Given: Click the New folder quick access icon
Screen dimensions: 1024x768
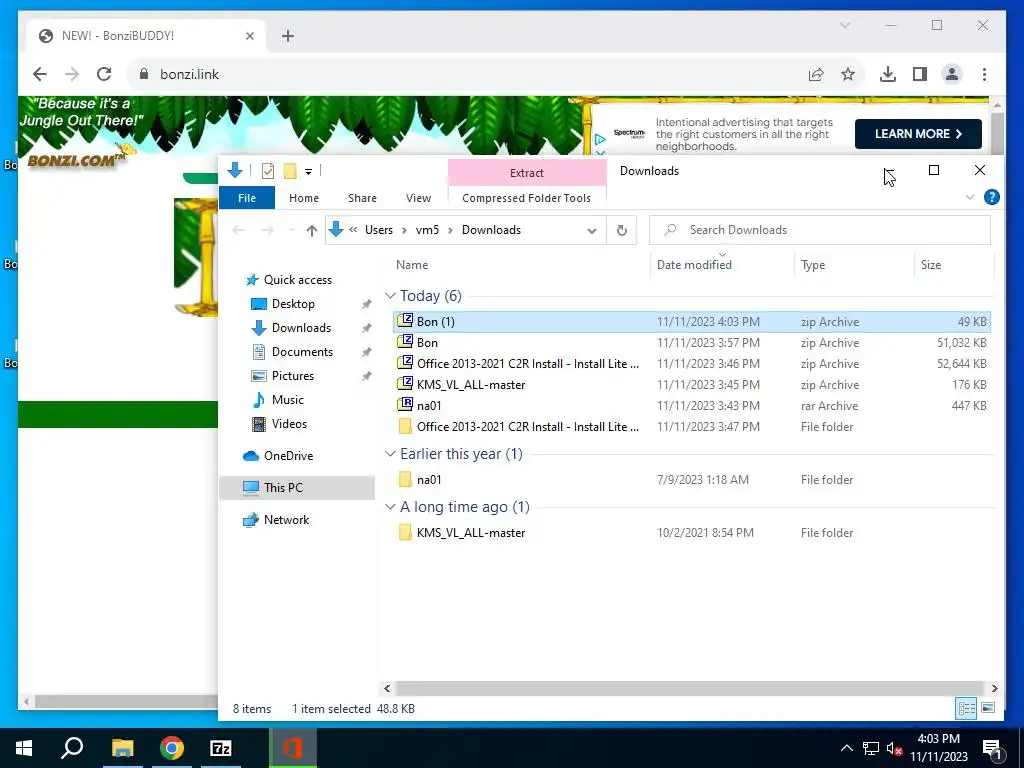Looking at the screenshot, I should point(290,171).
